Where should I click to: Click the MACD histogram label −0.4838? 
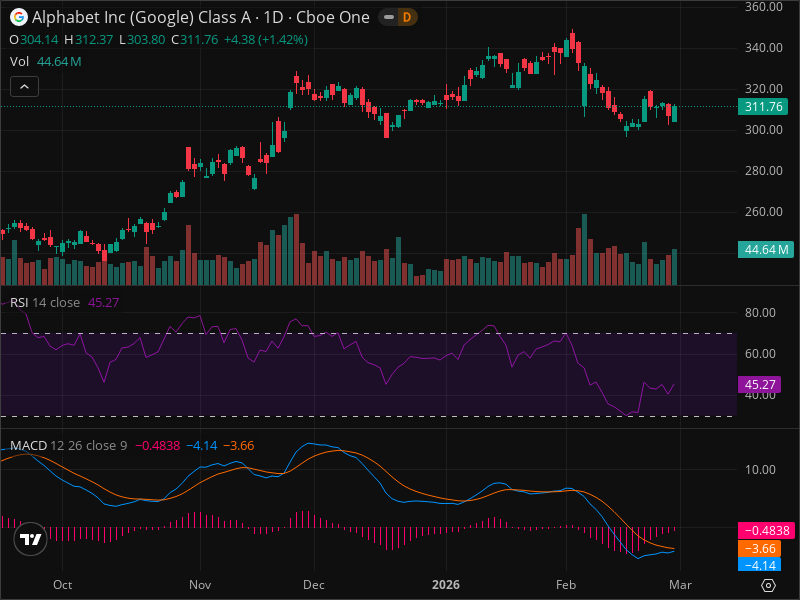[x=766, y=531]
